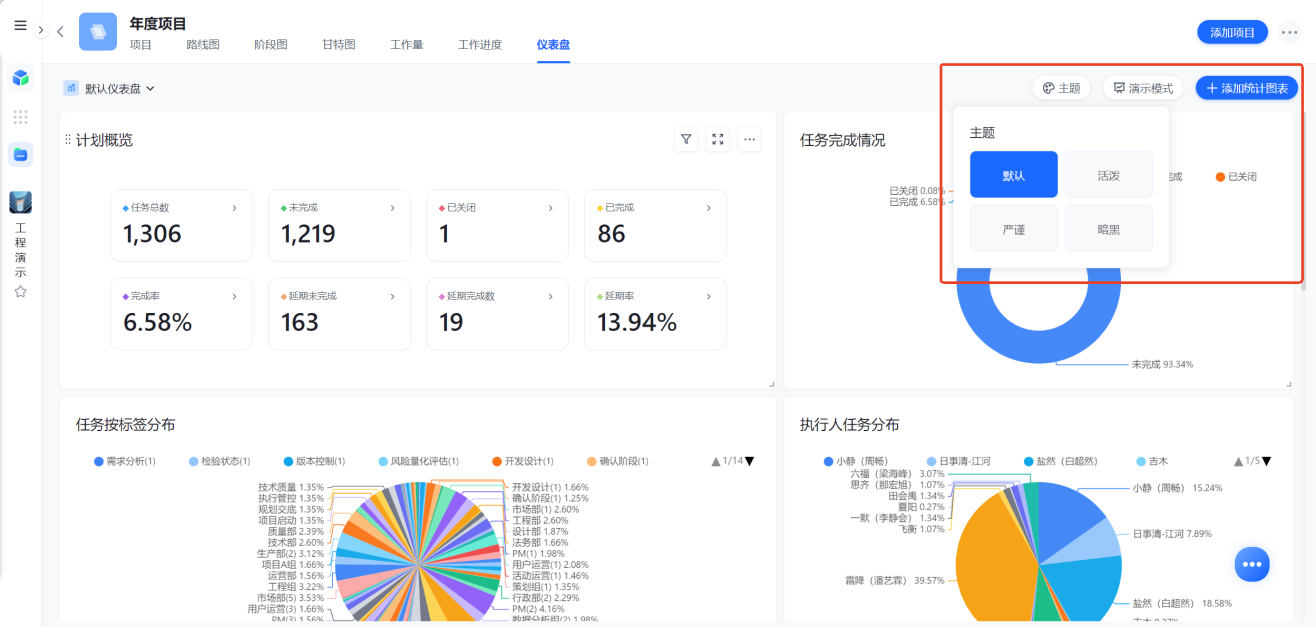
Task: Expand the 延期未完成 card arrow
Action: coord(392,296)
